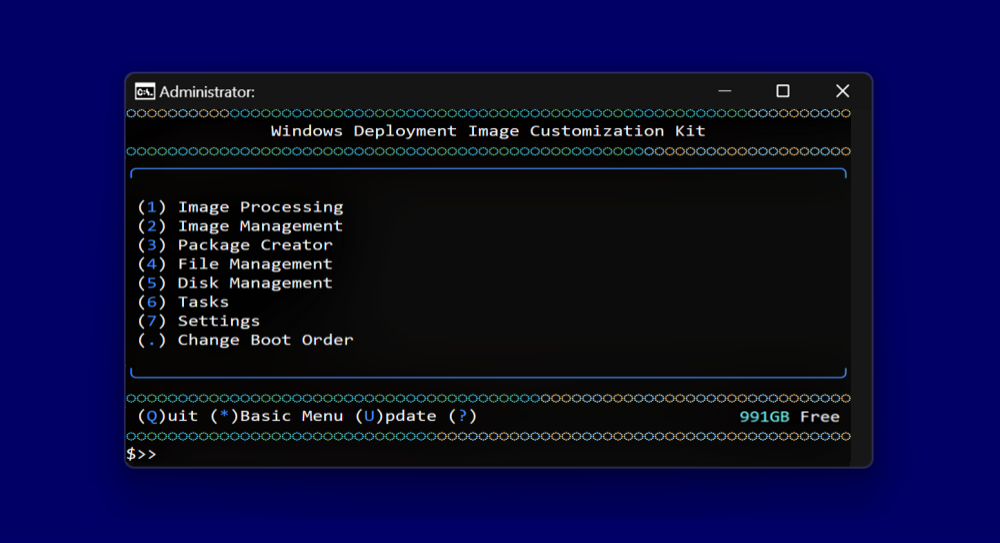This screenshot has height=543, width=1000.
Task: Click the 991GB Free disk space text
Action: tap(790, 417)
